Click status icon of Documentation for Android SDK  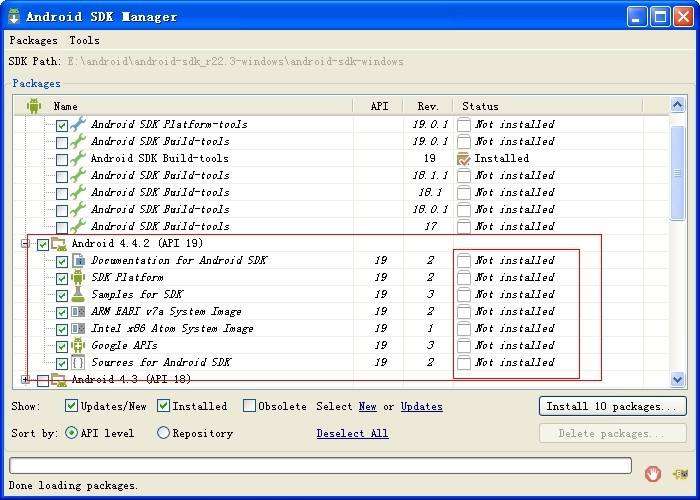click(464, 260)
